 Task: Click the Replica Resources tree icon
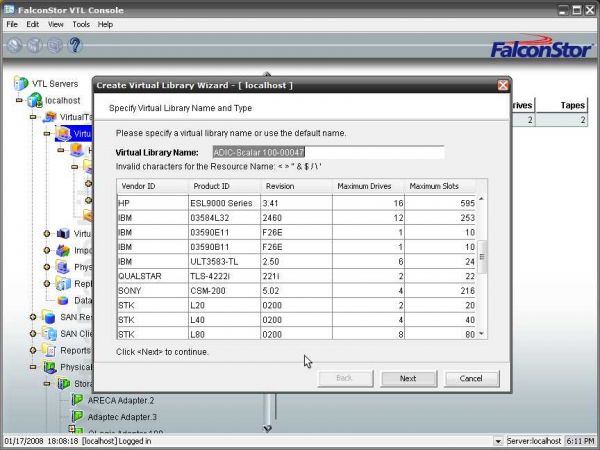[64, 284]
